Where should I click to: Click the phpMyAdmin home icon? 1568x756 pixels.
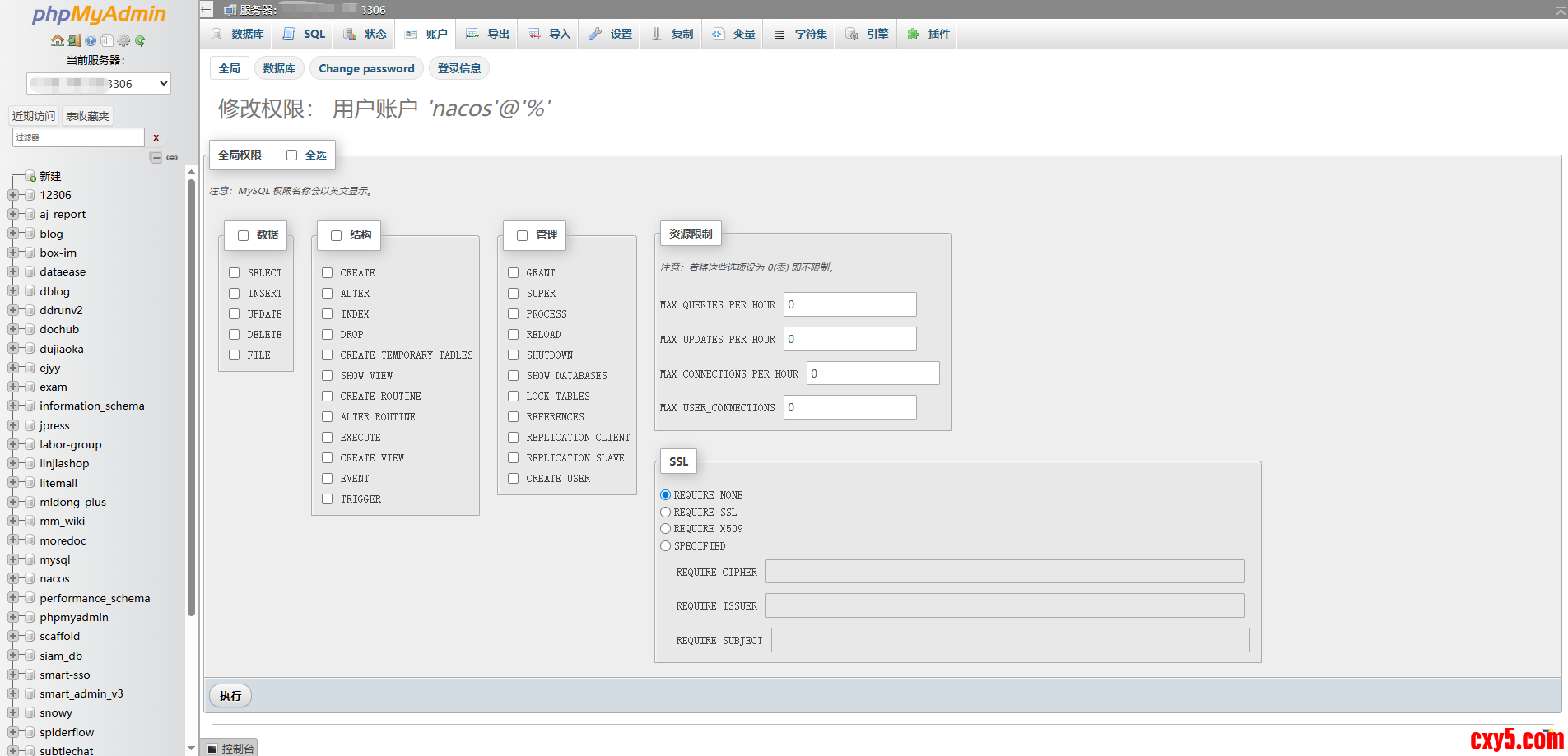click(57, 40)
